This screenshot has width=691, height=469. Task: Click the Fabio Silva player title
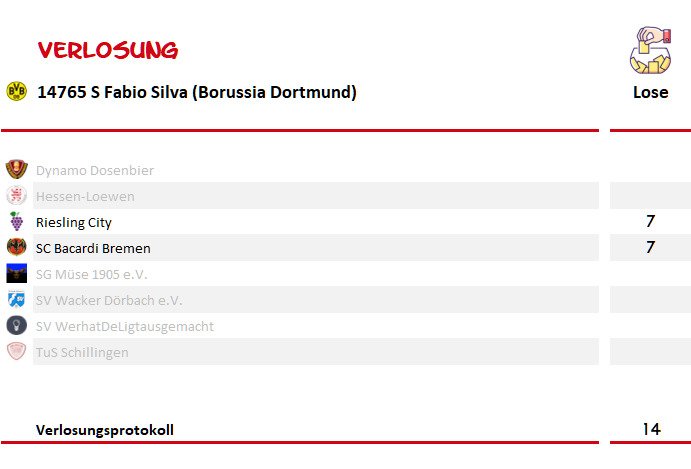pyautogui.click(x=197, y=92)
